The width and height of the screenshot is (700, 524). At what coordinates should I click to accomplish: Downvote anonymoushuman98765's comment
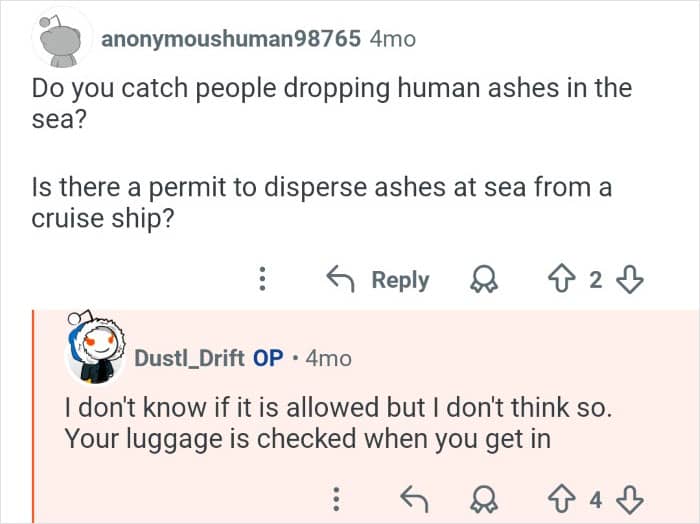click(629, 281)
